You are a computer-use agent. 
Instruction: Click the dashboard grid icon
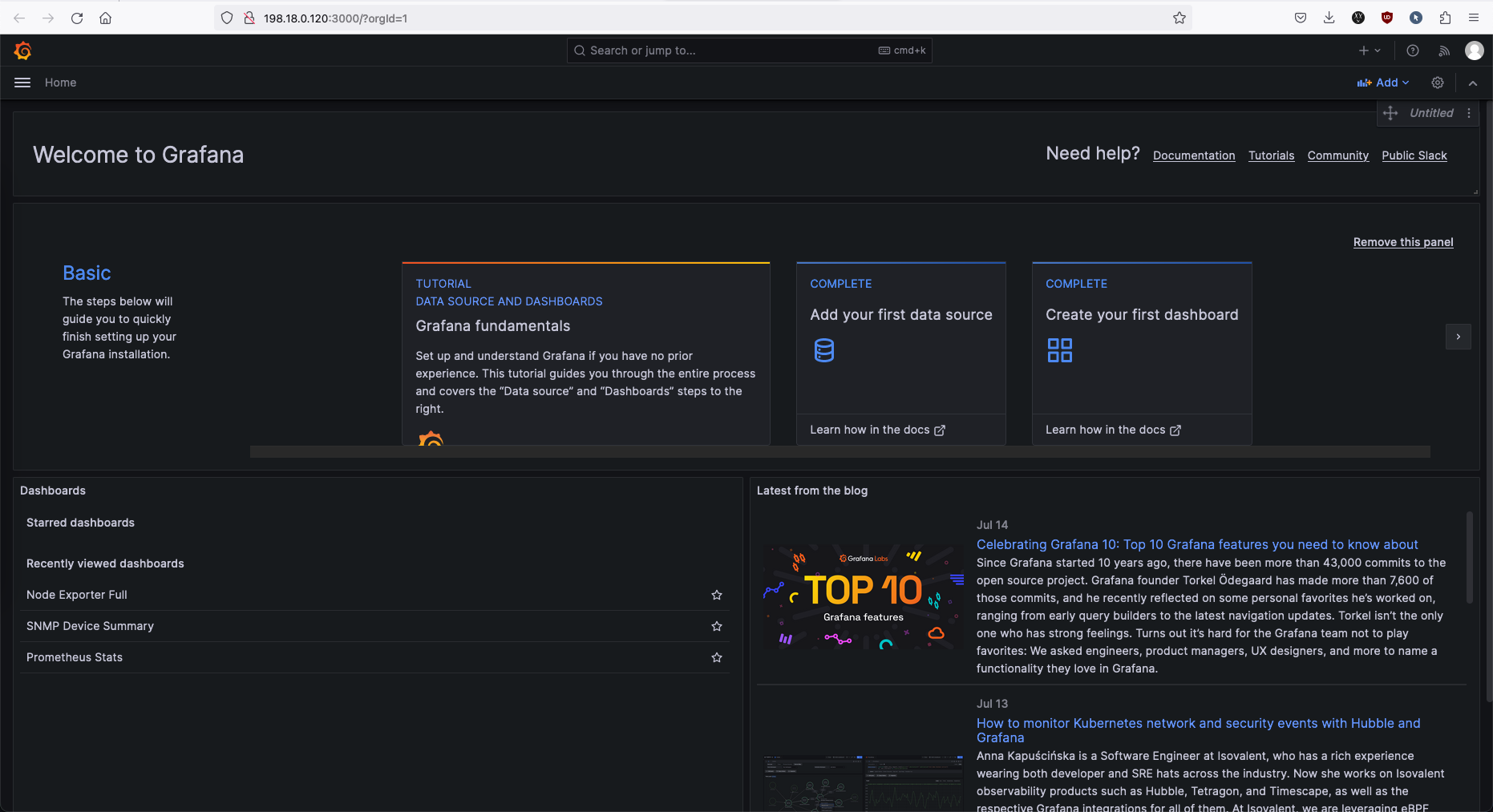pos(1059,350)
